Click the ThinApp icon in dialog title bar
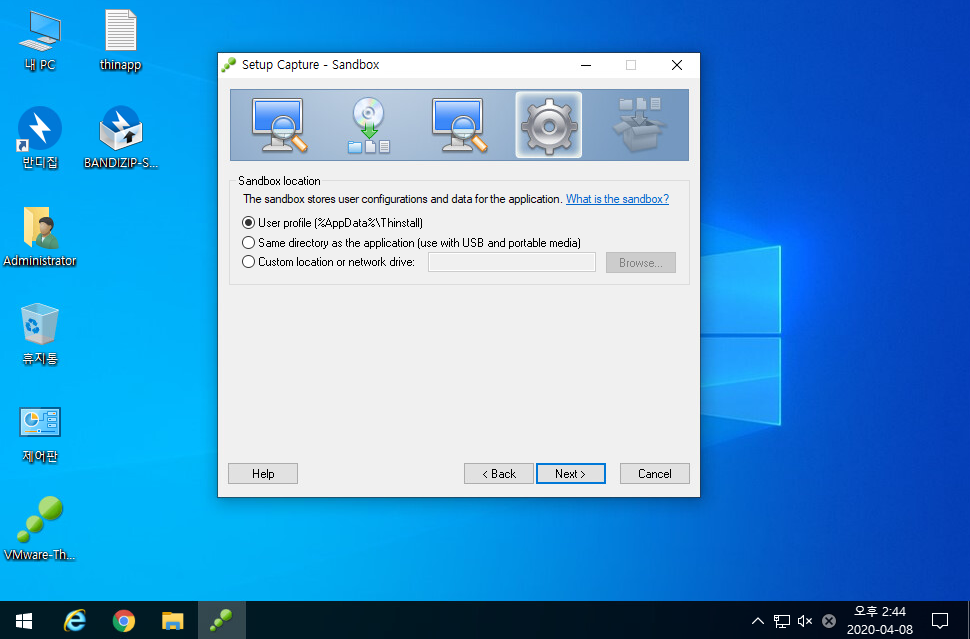 coord(229,65)
